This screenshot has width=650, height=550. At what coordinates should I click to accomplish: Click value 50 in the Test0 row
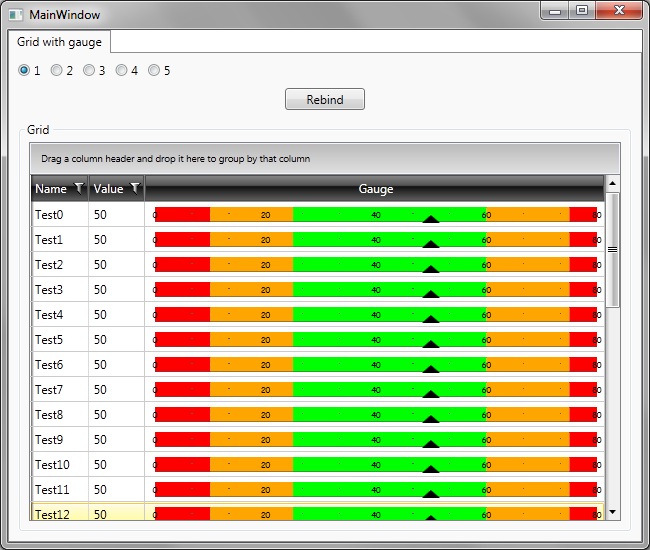point(100,215)
